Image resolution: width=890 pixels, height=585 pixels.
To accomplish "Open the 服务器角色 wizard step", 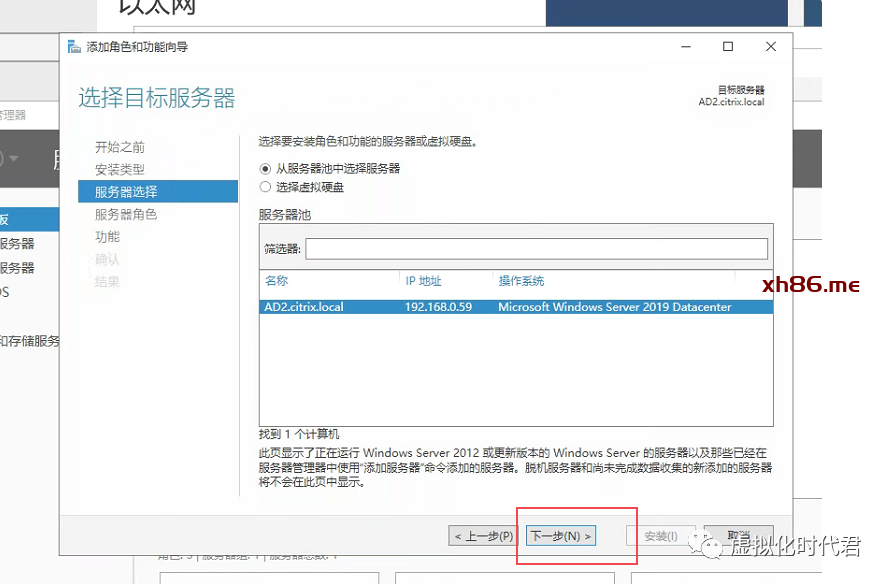I will pyautogui.click(x=126, y=214).
